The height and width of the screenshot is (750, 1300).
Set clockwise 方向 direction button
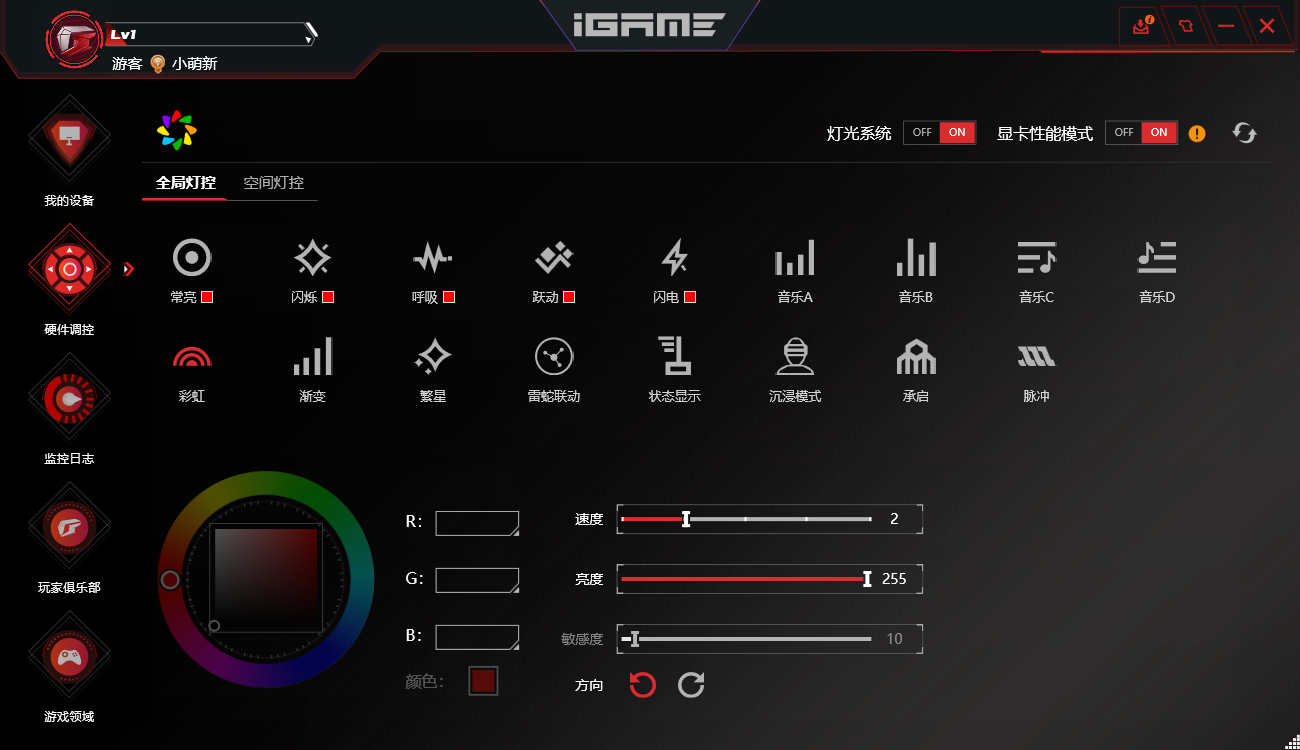691,685
